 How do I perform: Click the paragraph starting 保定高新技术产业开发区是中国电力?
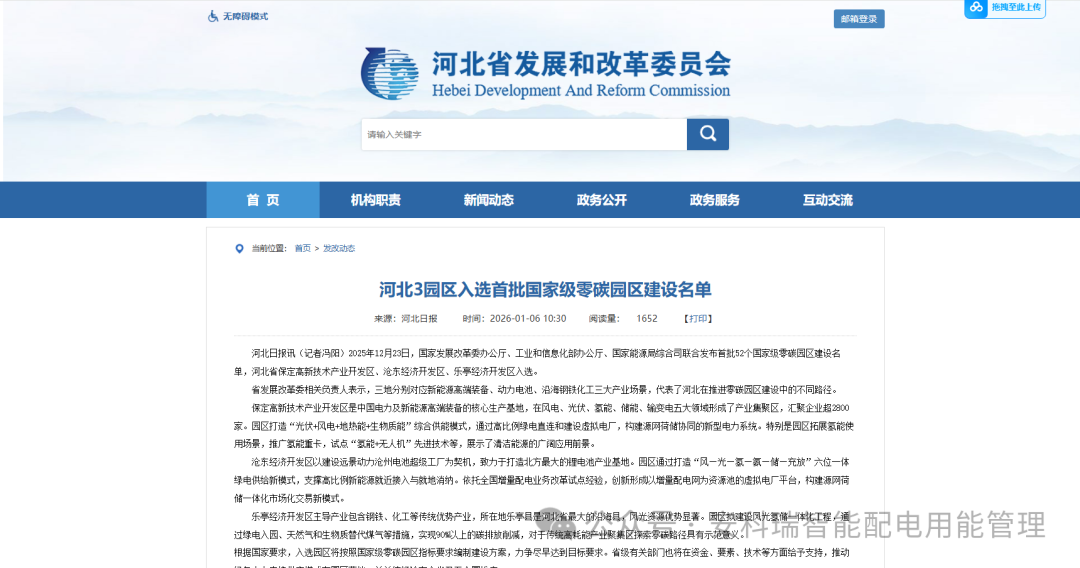pos(544,425)
